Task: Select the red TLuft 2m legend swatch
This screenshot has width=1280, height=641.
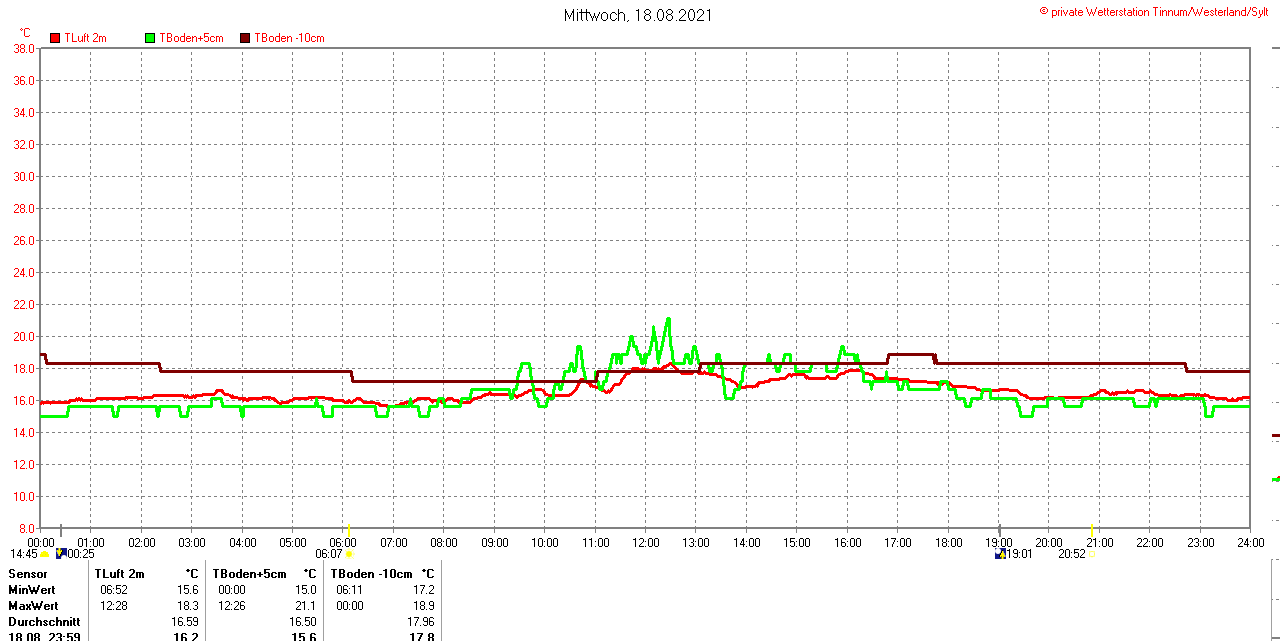Action: [x=55, y=38]
